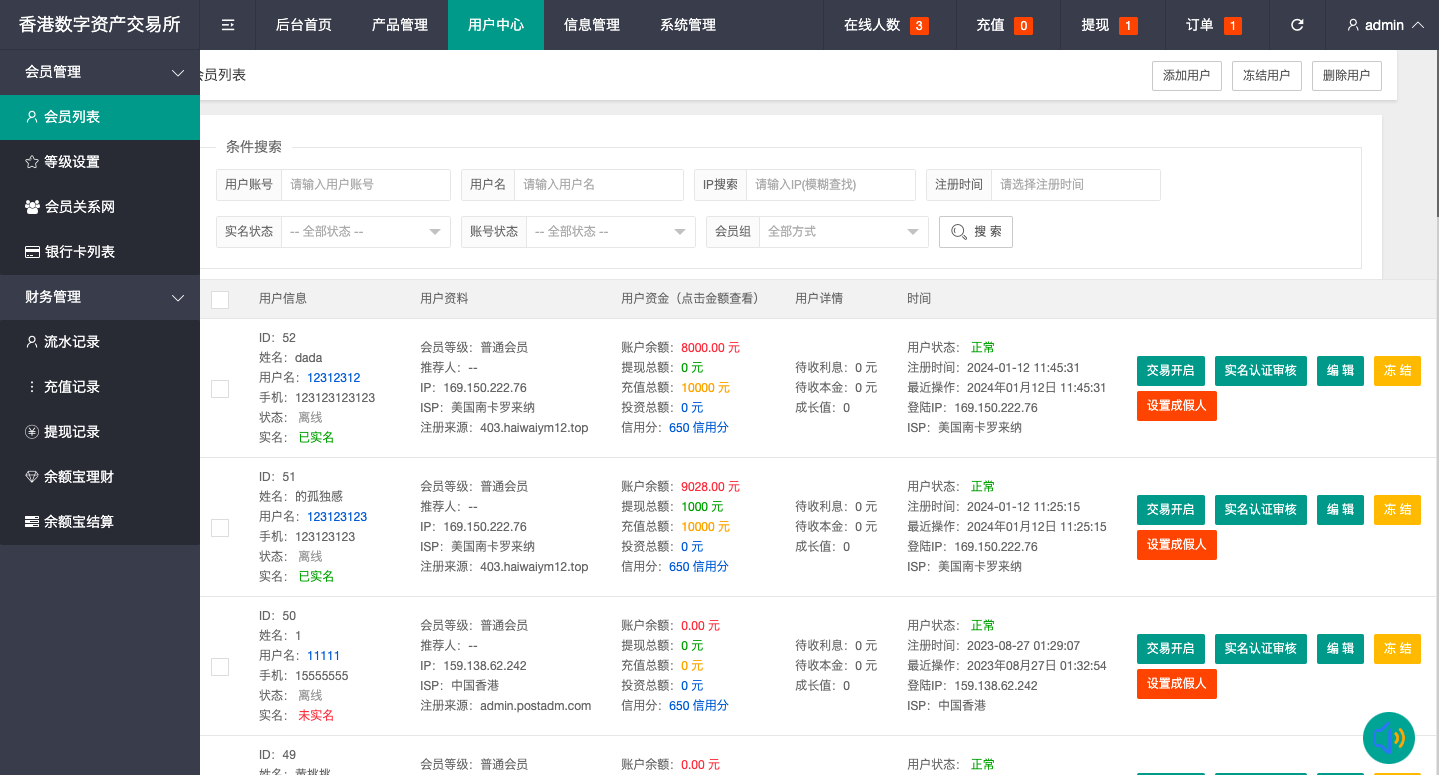Screen dimensions: 1439x775
Task: Expand the 会员组 dropdown
Action: coord(844,231)
